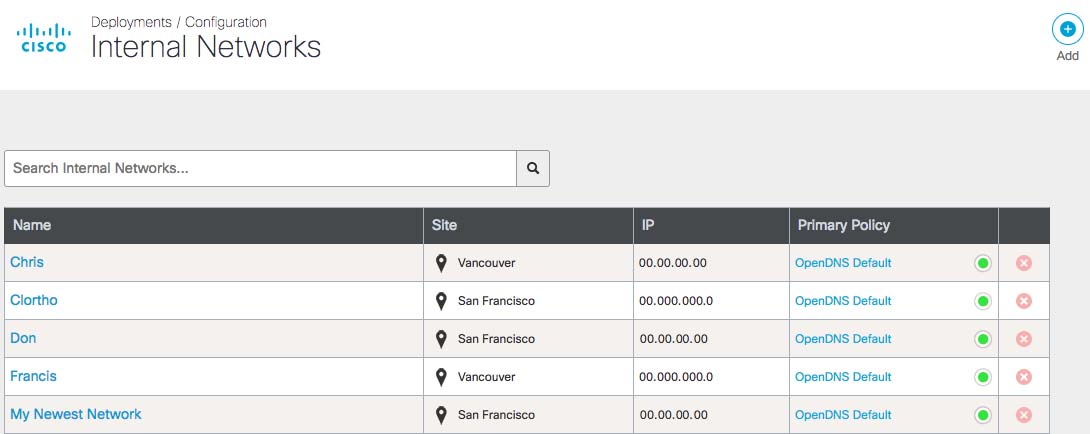Click the green status indicator for Clortho
Image resolution: width=1090 pixels, height=434 pixels.
[983, 301]
